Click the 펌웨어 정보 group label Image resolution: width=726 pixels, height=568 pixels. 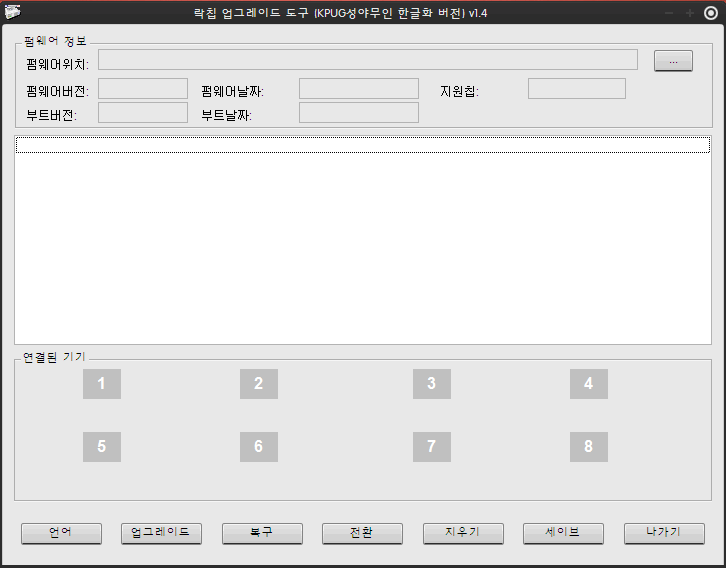tap(56, 41)
